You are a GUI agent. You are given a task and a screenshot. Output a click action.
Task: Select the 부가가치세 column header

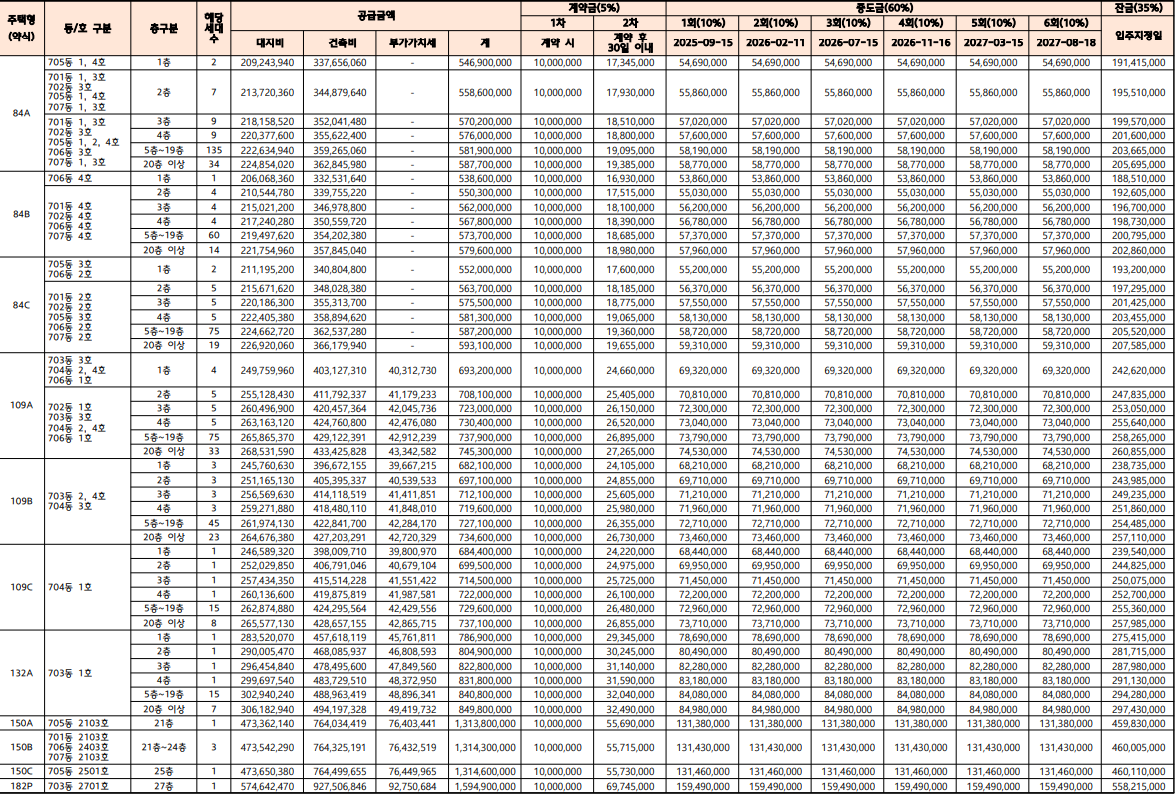(412, 43)
